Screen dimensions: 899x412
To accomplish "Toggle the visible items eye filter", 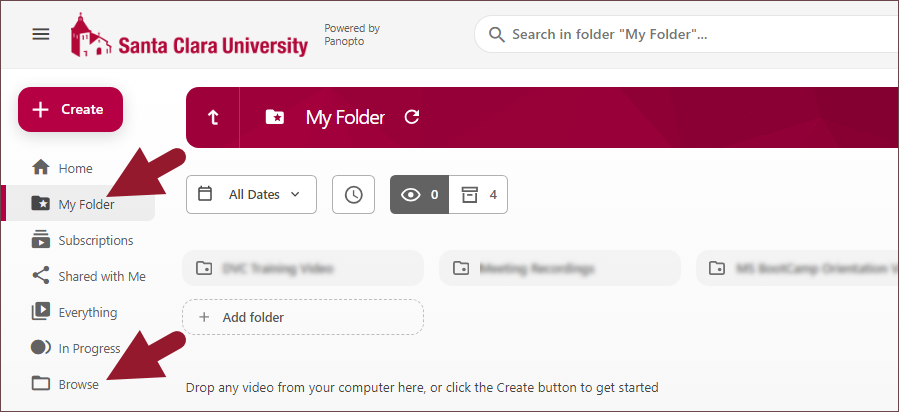I will [x=420, y=195].
